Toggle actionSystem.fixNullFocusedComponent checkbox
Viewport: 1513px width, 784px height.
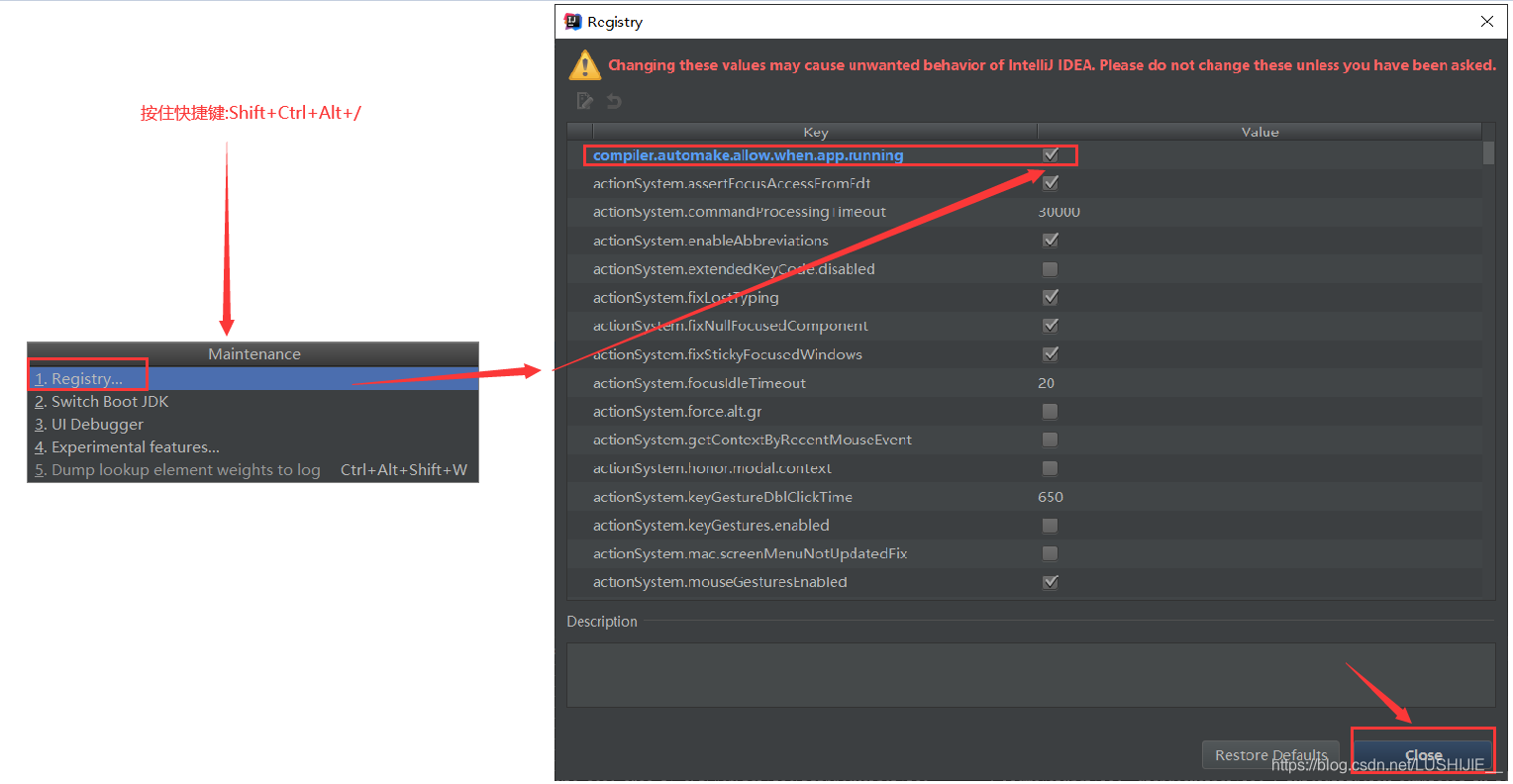click(x=1051, y=326)
